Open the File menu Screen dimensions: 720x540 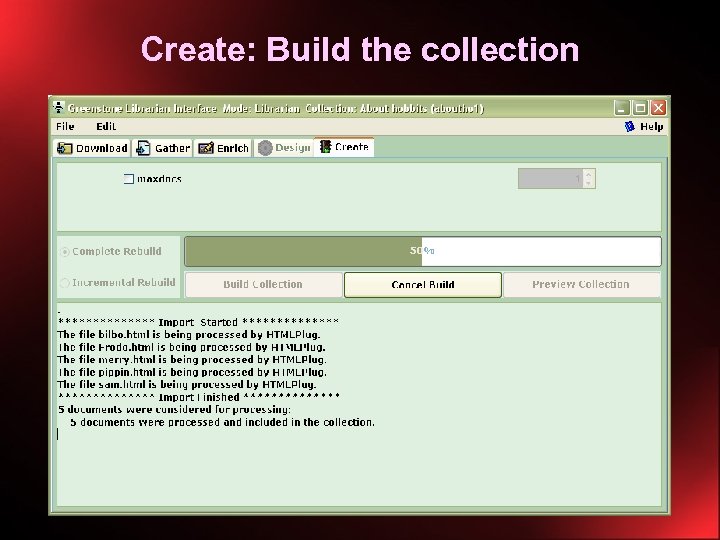point(65,126)
